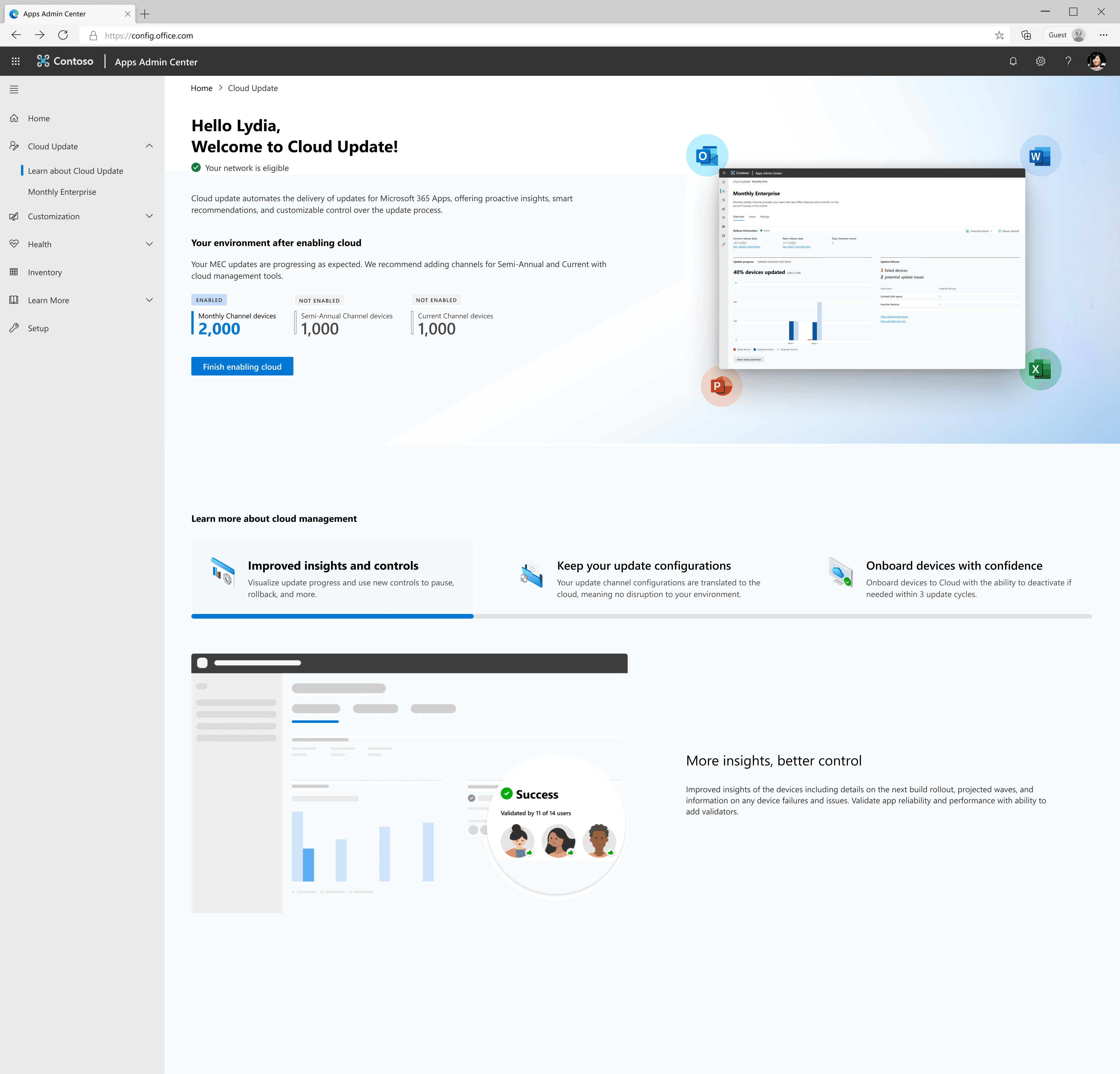1120x1074 pixels.
Task: Collapse the Cloud Update nav section
Action: pyautogui.click(x=149, y=146)
